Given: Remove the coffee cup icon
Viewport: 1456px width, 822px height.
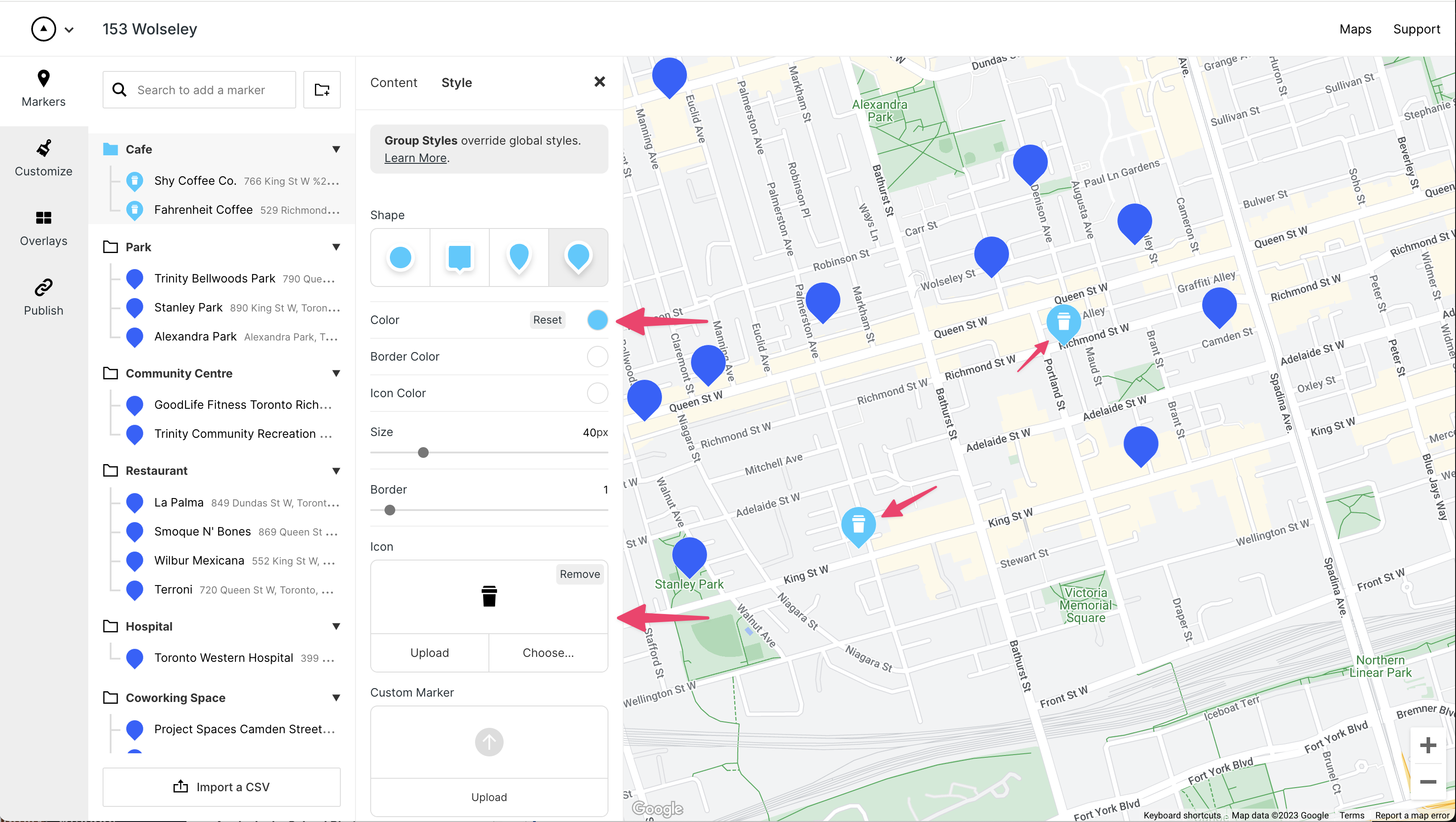Looking at the screenshot, I should point(580,574).
